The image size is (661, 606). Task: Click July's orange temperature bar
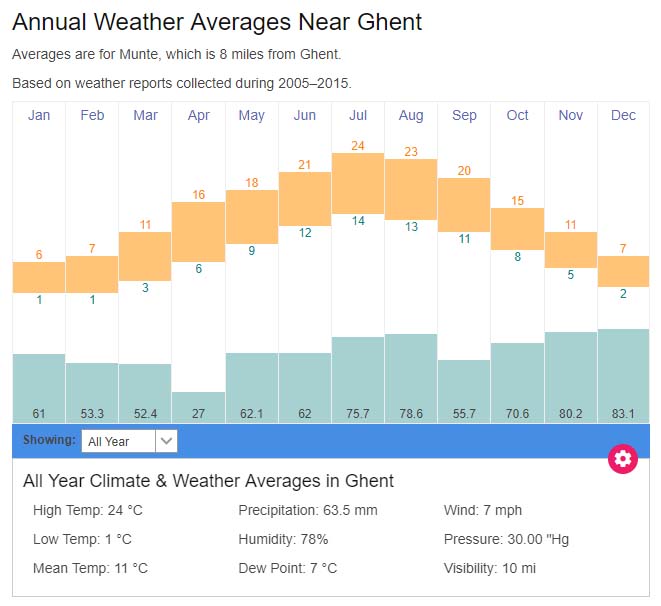point(358,183)
